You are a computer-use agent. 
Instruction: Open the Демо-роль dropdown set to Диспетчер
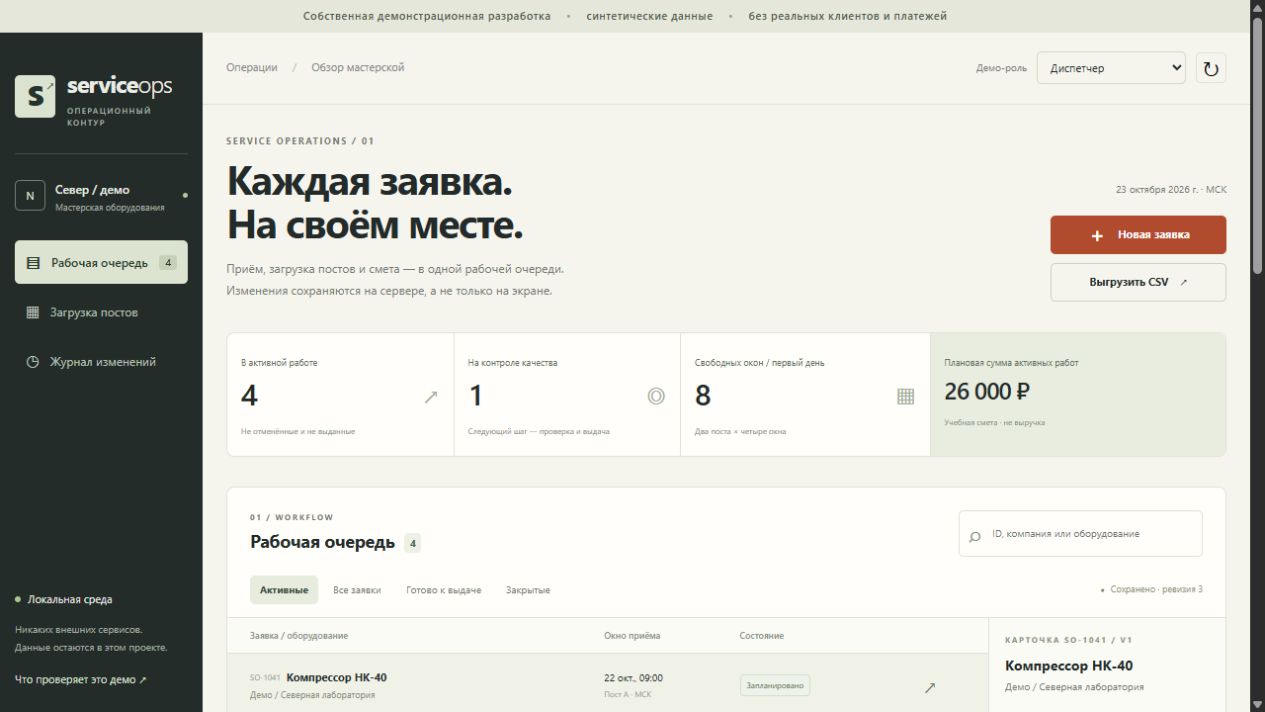click(x=1111, y=68)
